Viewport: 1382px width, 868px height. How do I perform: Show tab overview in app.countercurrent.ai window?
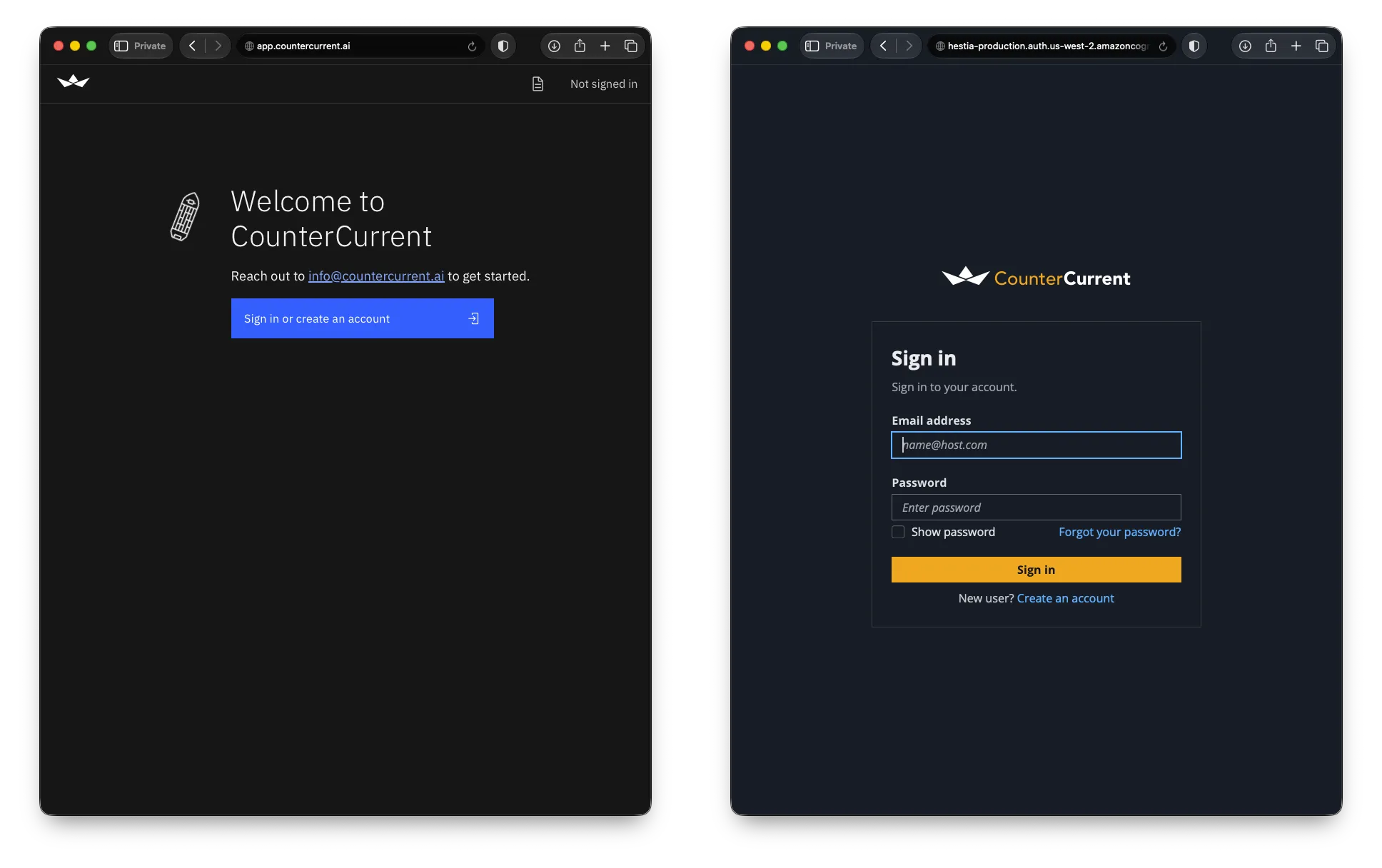pyautogui.click(x=631, y=46)
